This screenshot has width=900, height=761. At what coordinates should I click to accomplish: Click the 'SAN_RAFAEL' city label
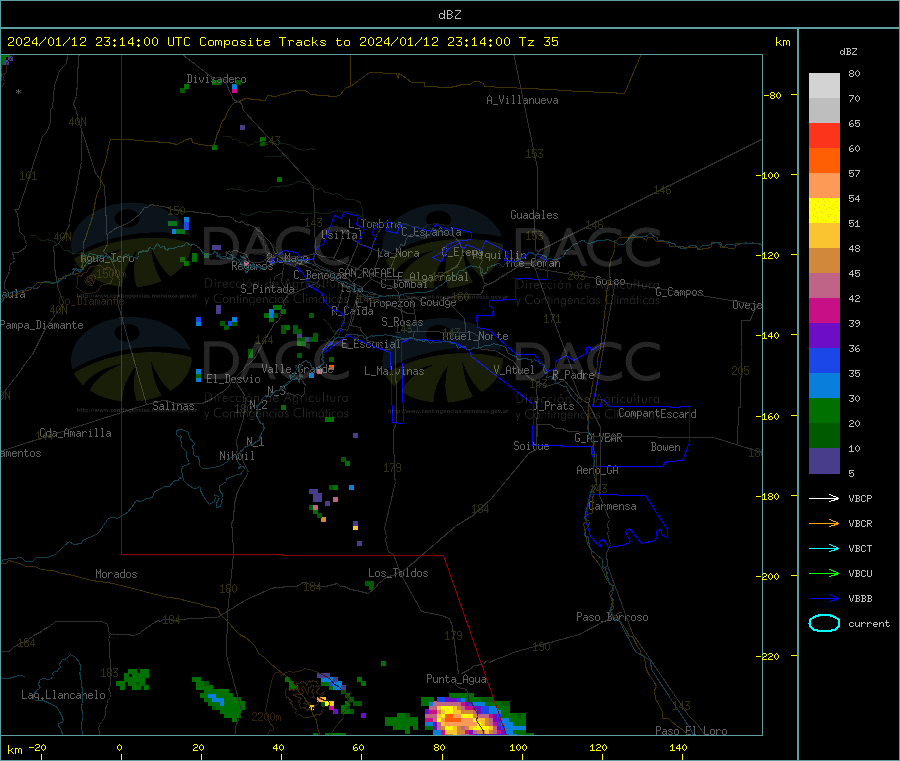point(367,273)
